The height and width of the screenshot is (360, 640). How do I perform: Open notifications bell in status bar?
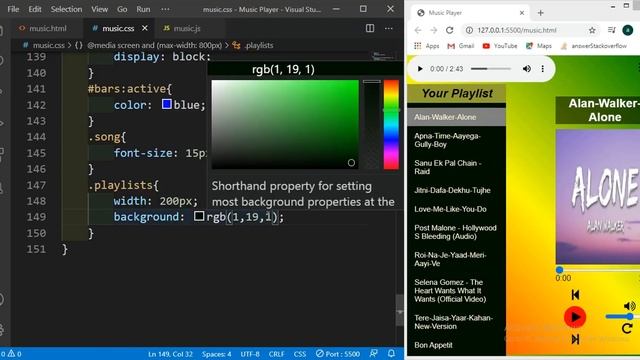391,353
